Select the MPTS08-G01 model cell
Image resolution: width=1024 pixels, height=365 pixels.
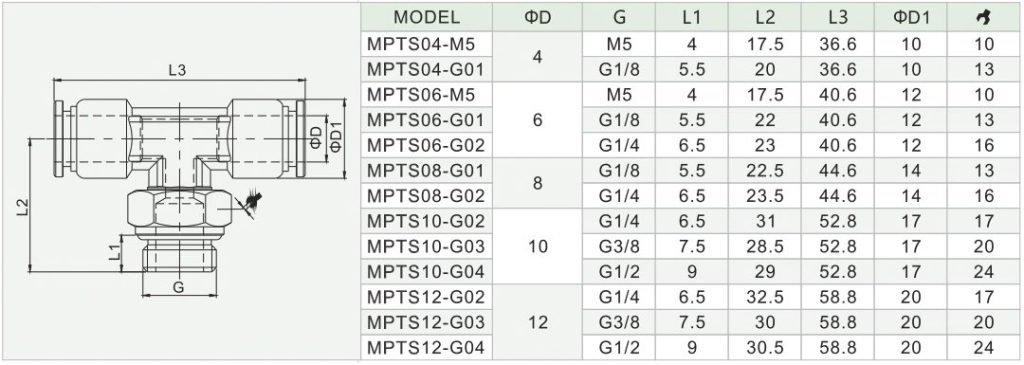427,170
